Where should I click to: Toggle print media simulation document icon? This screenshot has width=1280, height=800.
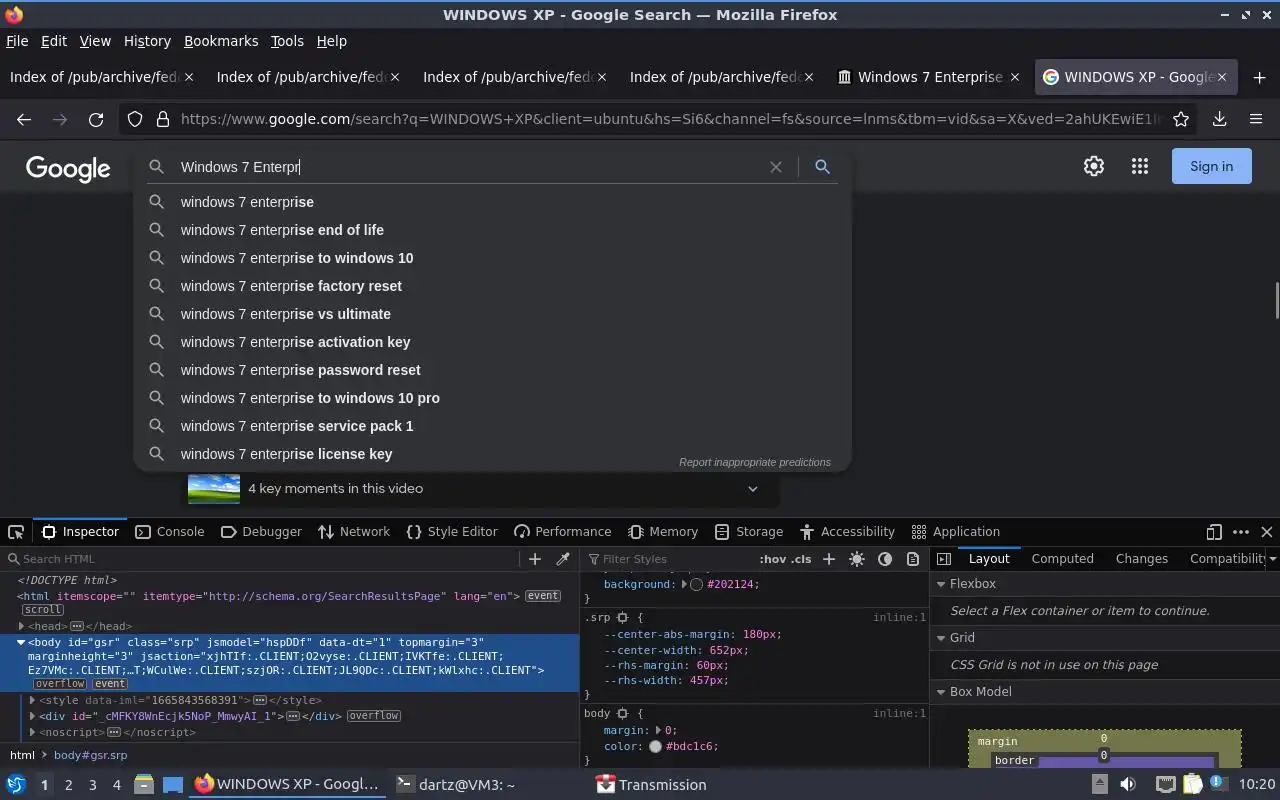912,559
